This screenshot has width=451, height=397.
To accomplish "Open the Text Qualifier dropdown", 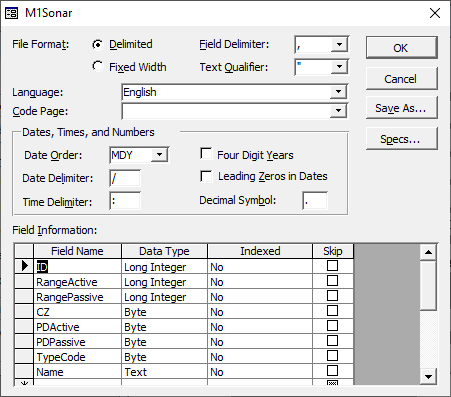I will [339, 67].
